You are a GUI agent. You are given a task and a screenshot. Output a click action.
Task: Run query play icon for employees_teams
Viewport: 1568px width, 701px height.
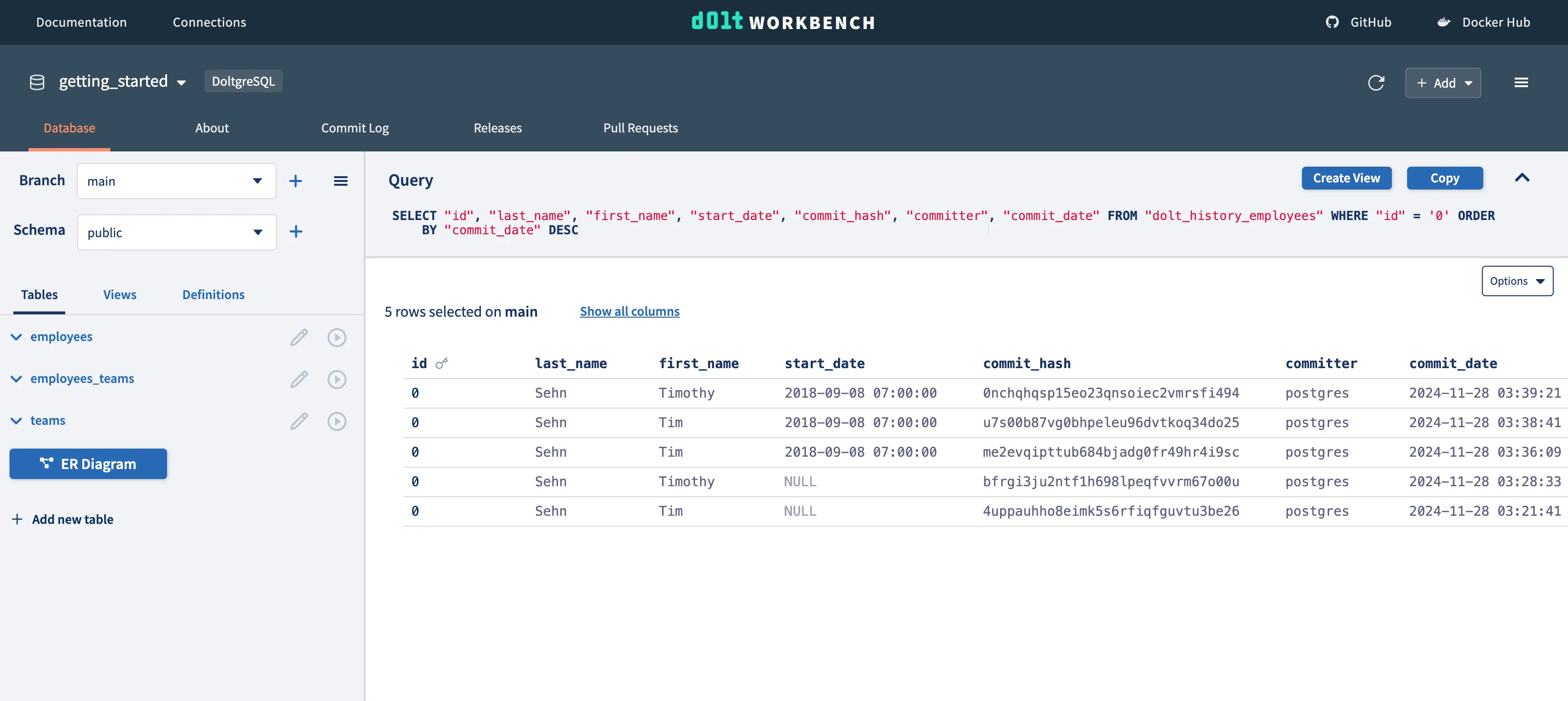point(337,380)
